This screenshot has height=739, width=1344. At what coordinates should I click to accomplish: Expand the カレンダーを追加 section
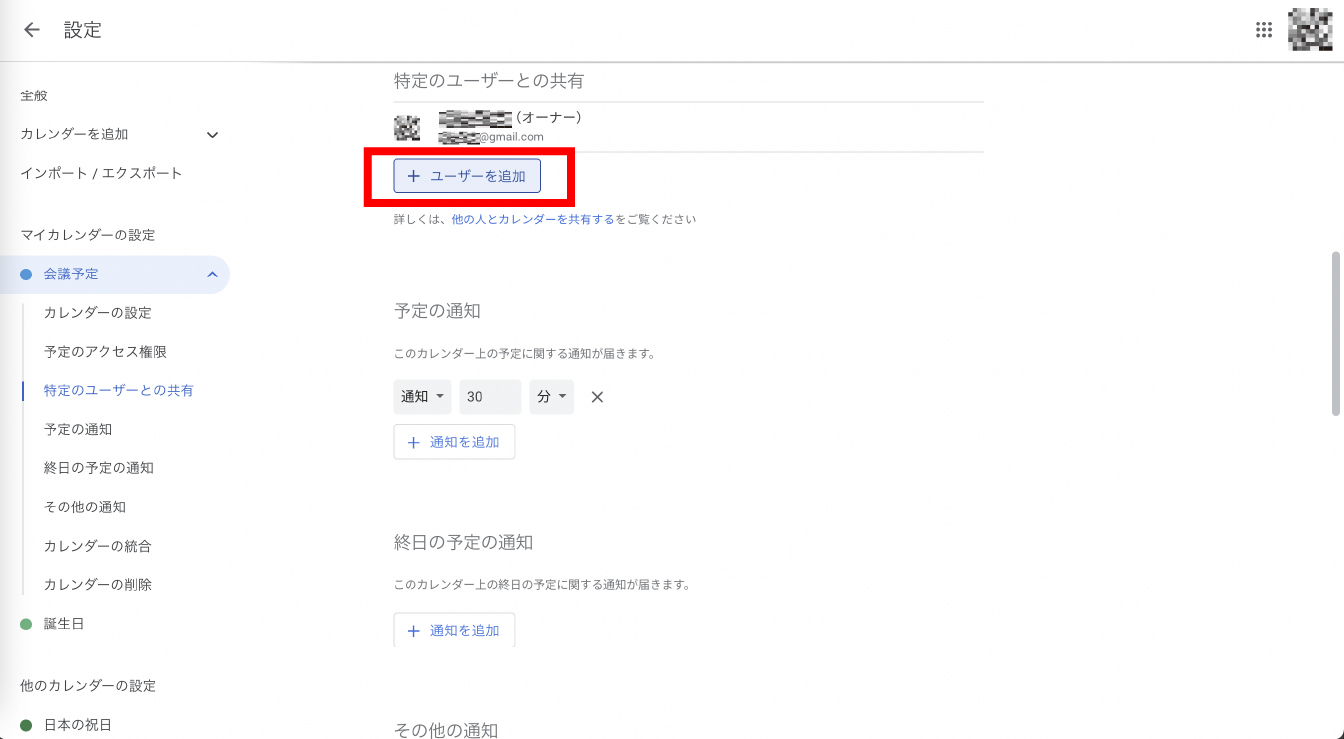click(x=212, y=135)
